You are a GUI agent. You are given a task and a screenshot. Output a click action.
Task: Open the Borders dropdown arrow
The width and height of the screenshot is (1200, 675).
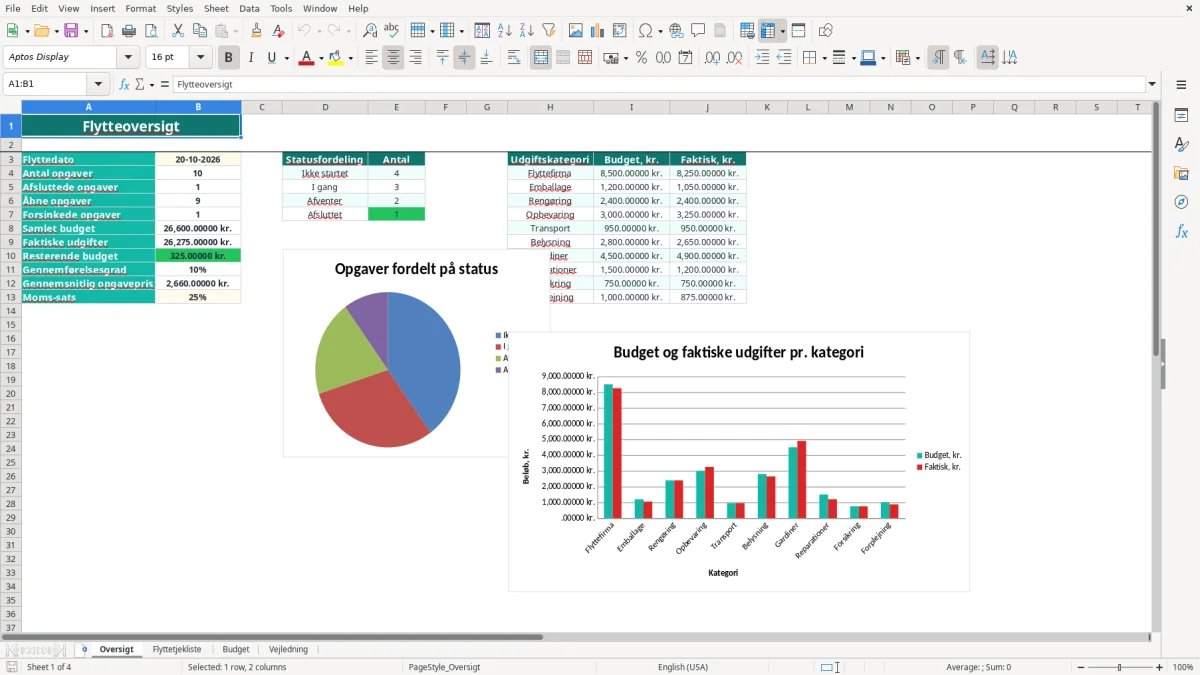[x=824, y=58]
